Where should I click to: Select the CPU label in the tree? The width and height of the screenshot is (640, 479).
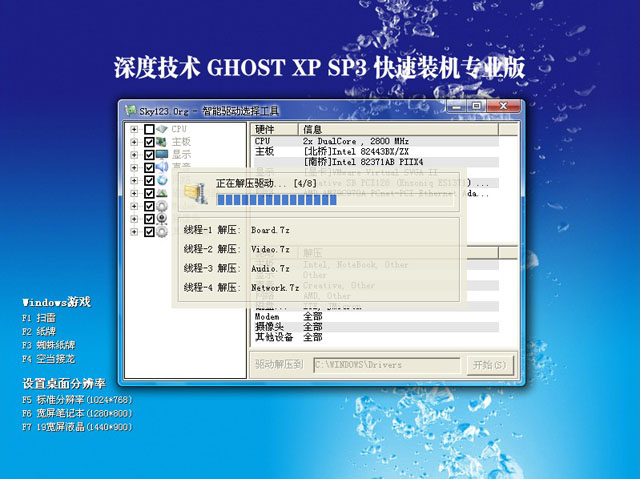coord(179,129)
